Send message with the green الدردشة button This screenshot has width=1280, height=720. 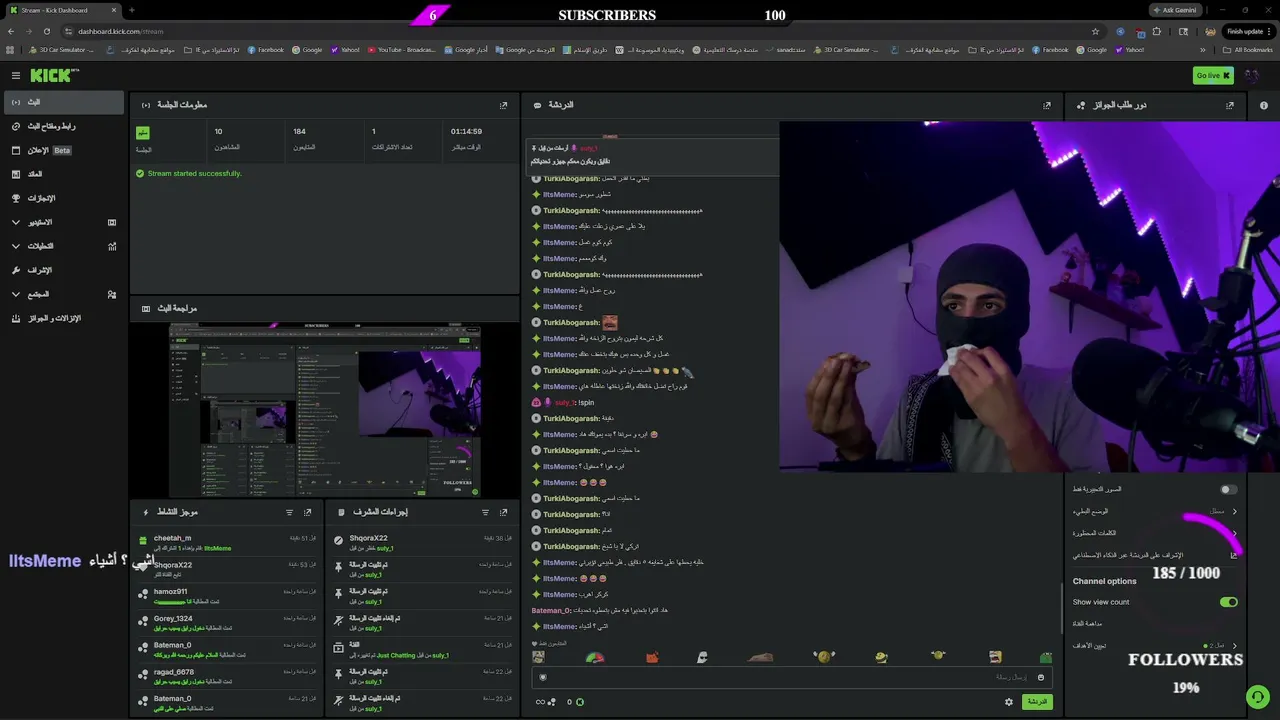pyautogui.click(x=1038, y=702)
